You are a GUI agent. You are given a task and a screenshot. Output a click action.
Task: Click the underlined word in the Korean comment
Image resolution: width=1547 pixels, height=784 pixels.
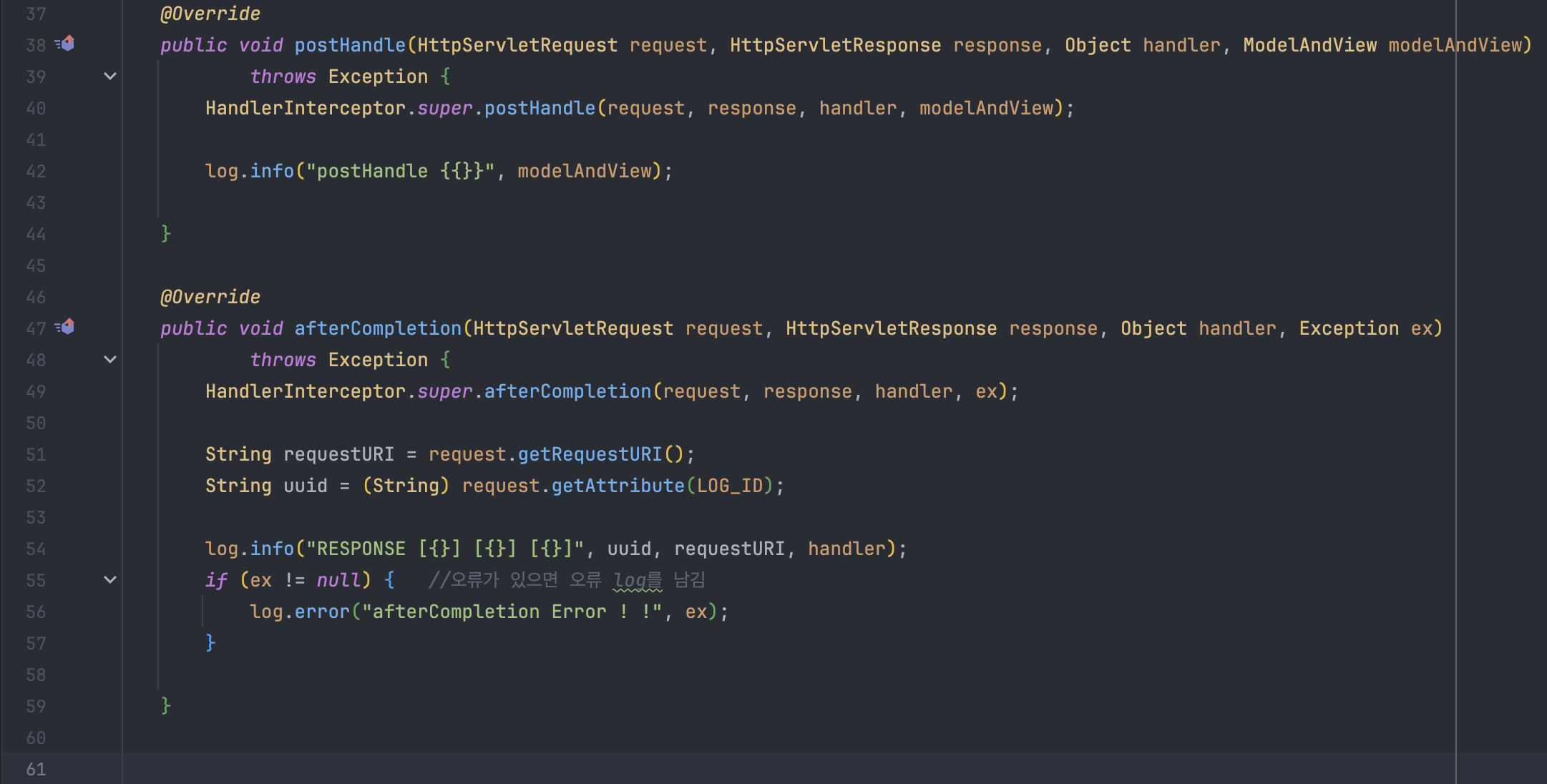click(x=637, y=580)
